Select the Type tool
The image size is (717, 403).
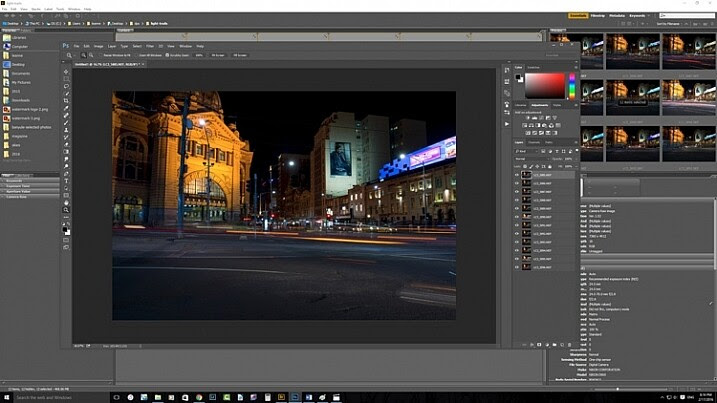click(66, 181)
